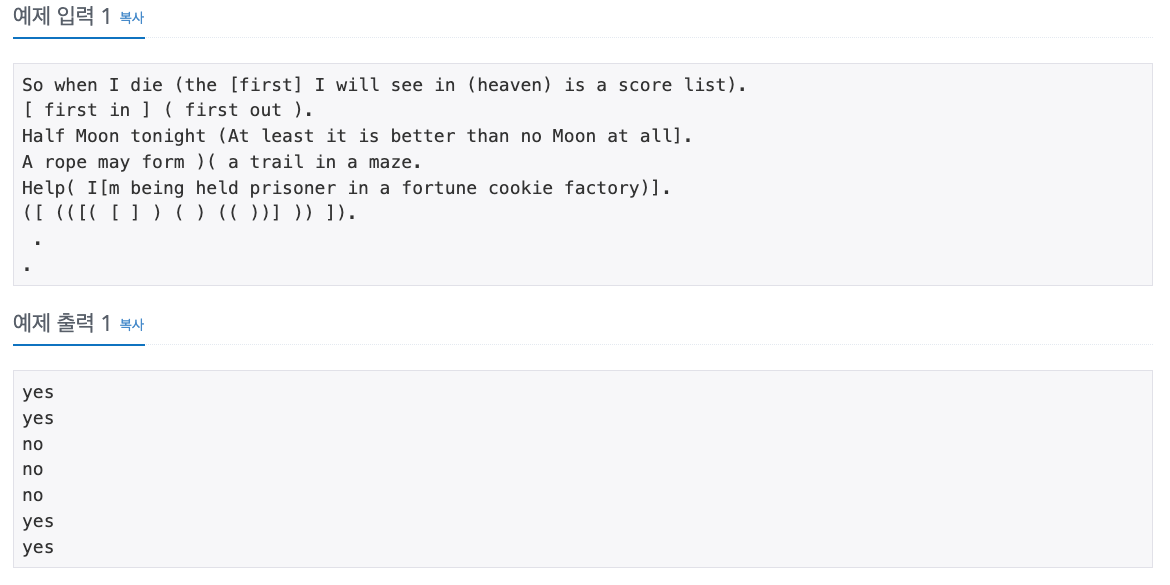Viewport: 1170px width, 585px height.
Task: Click the "[first]" token in the first line
Action: (265, 84)
